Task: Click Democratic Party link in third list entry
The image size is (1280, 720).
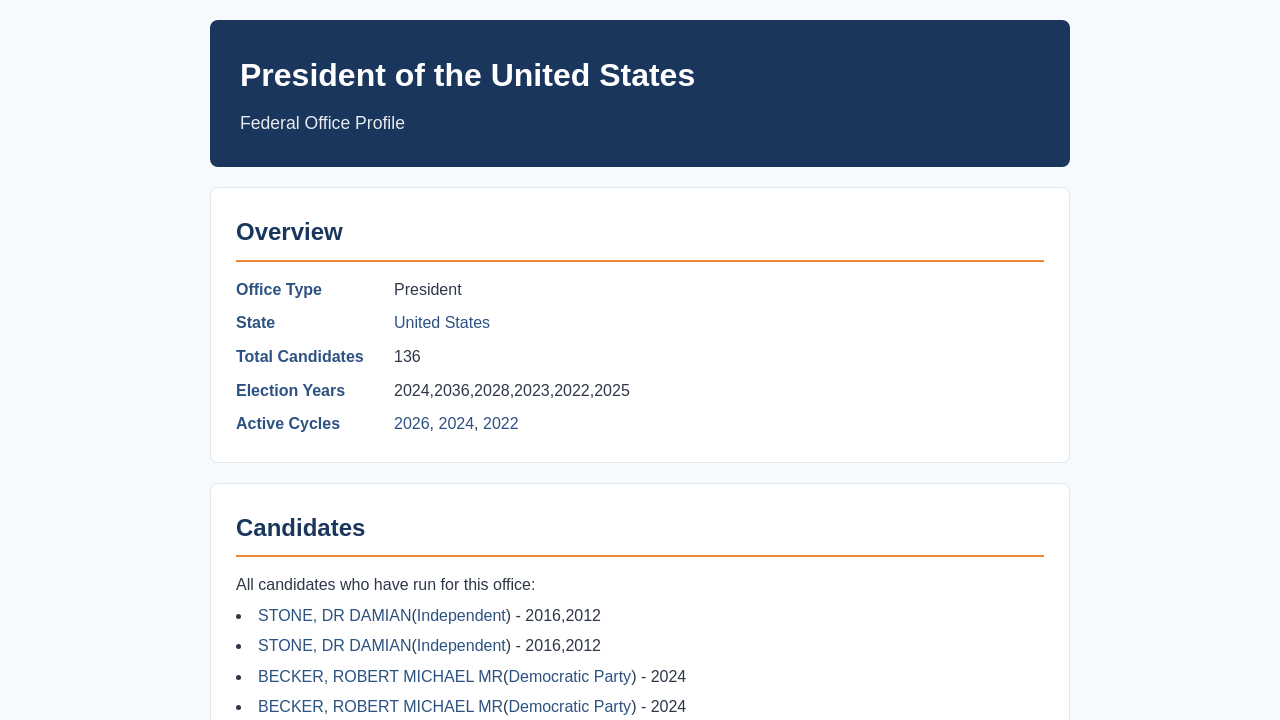Action: [x=570, y=677]
